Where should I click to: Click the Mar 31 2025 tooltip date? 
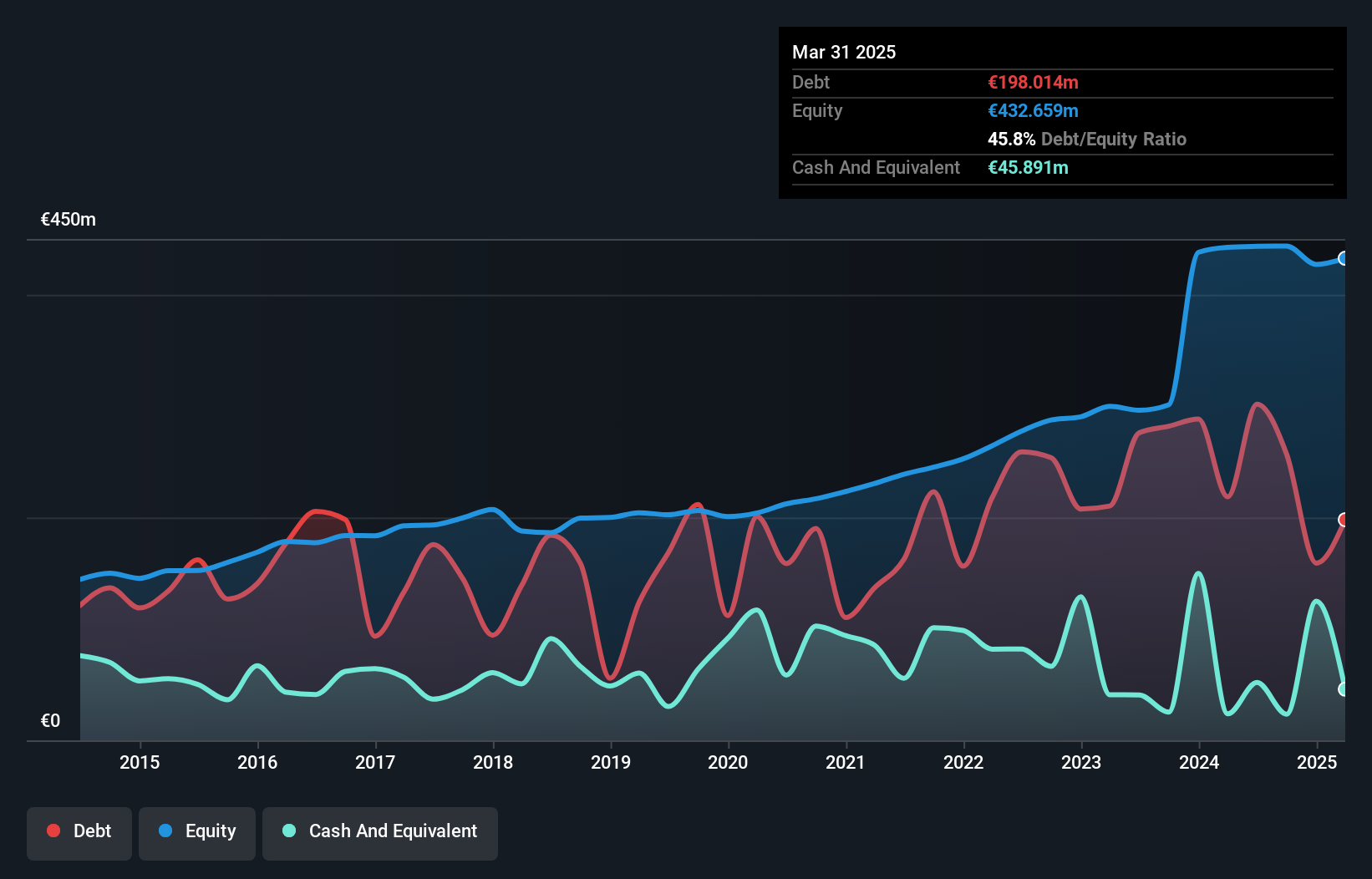coord(844,52)
